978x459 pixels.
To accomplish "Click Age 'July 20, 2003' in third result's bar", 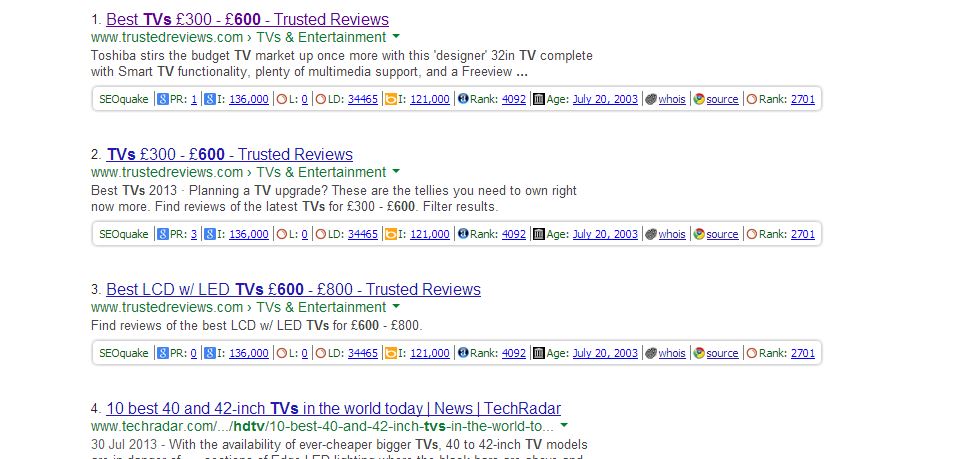I will [606, 354].
